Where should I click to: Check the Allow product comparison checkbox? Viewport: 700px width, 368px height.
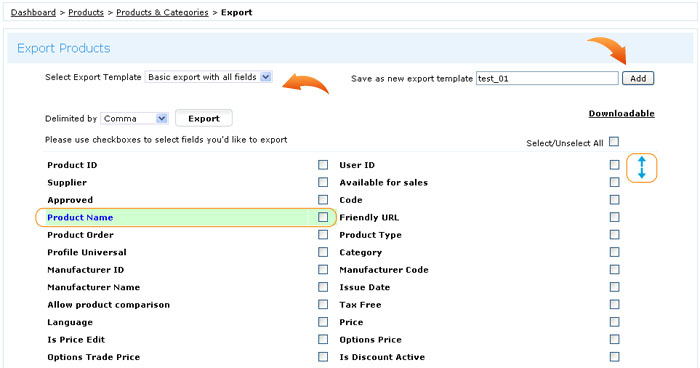(x=323, y=304)
